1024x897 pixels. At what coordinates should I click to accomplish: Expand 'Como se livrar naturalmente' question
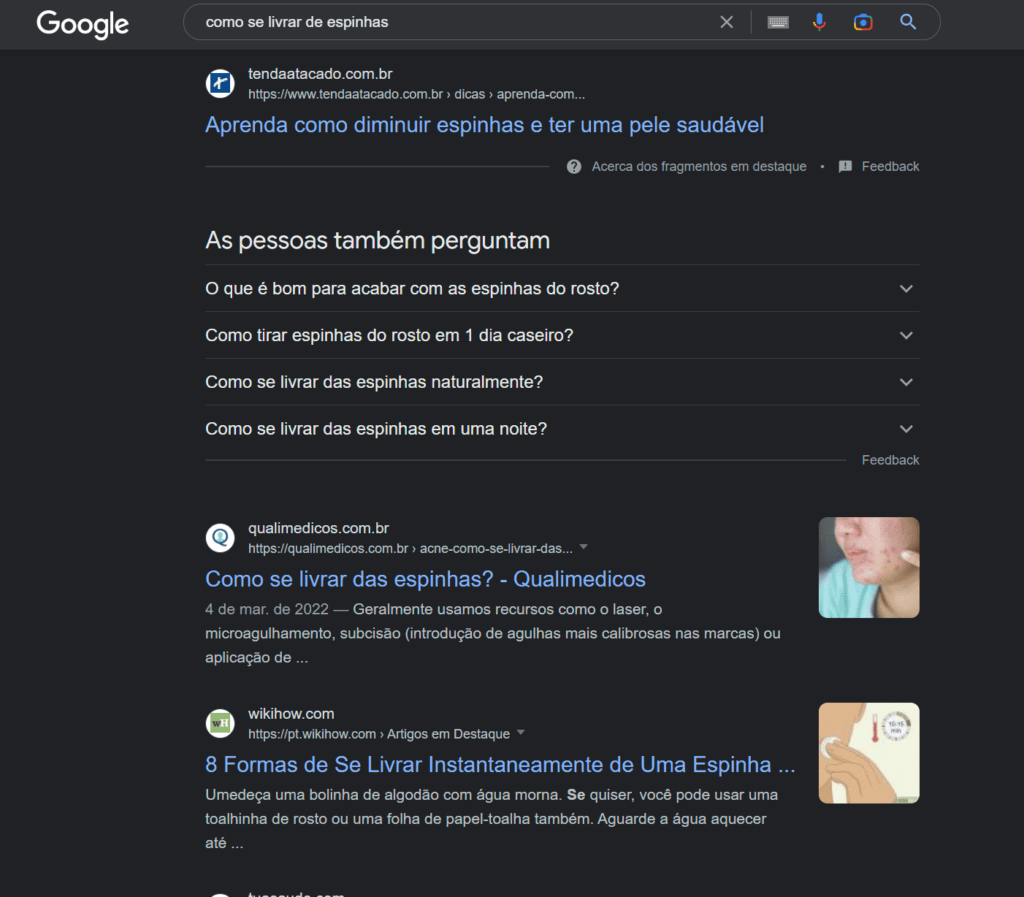(x=562, y=382)
